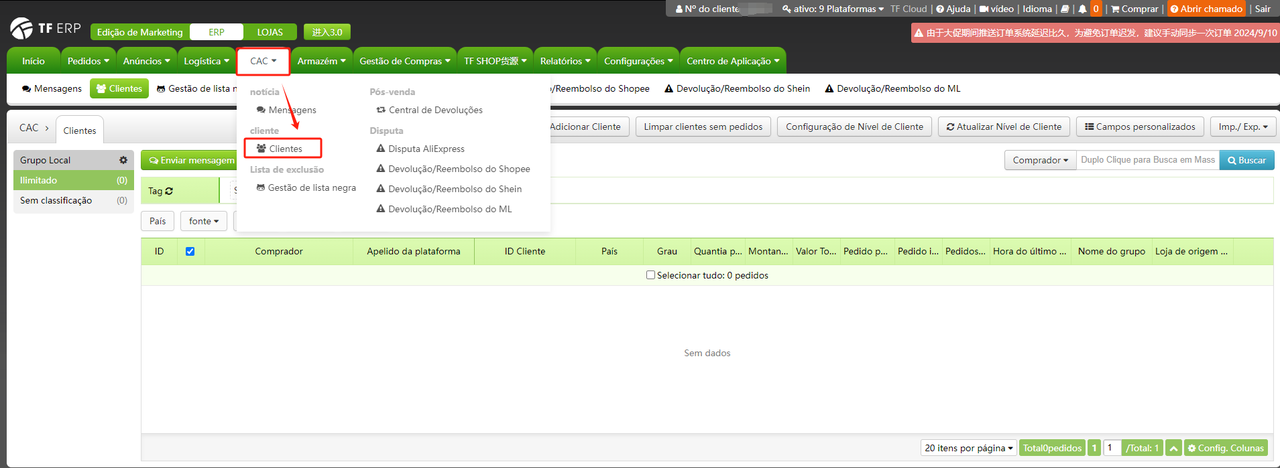Viewport: 1280px width, 468px height.
Task: Click the Enviar mensagem button
Action: 188,160
